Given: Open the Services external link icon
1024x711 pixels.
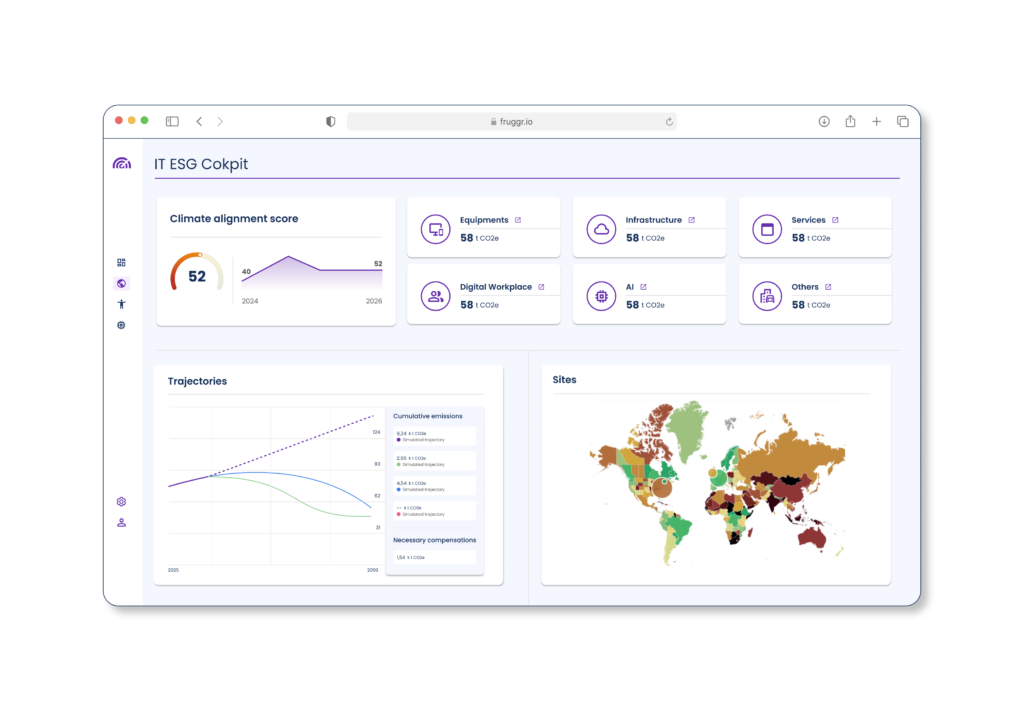Looking at the screenshot, I should pyautogui.click(x=835, y=220).
